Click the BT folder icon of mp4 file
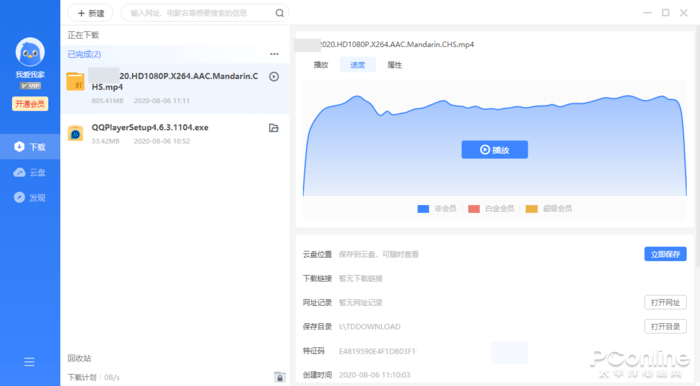Image resolution: width=700 pixels, height=386 pixels. tap(75, 82)
